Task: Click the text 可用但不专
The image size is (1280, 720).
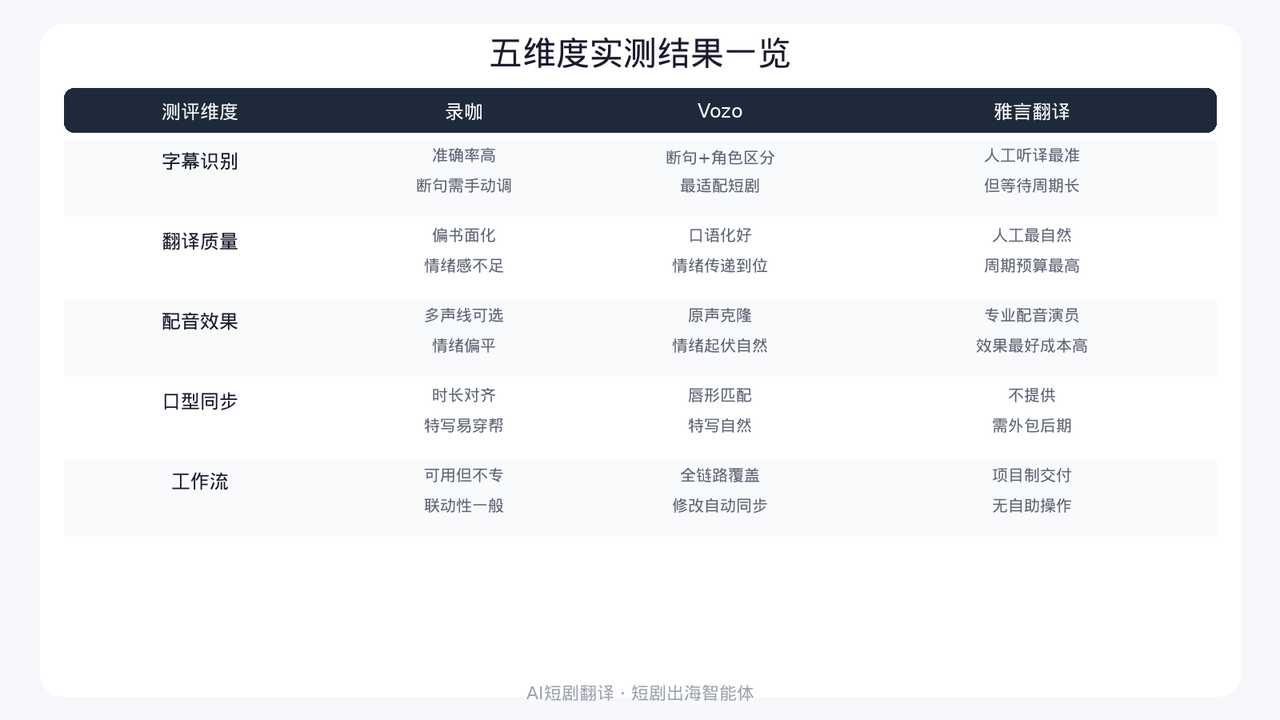Action: pos(464,475)
